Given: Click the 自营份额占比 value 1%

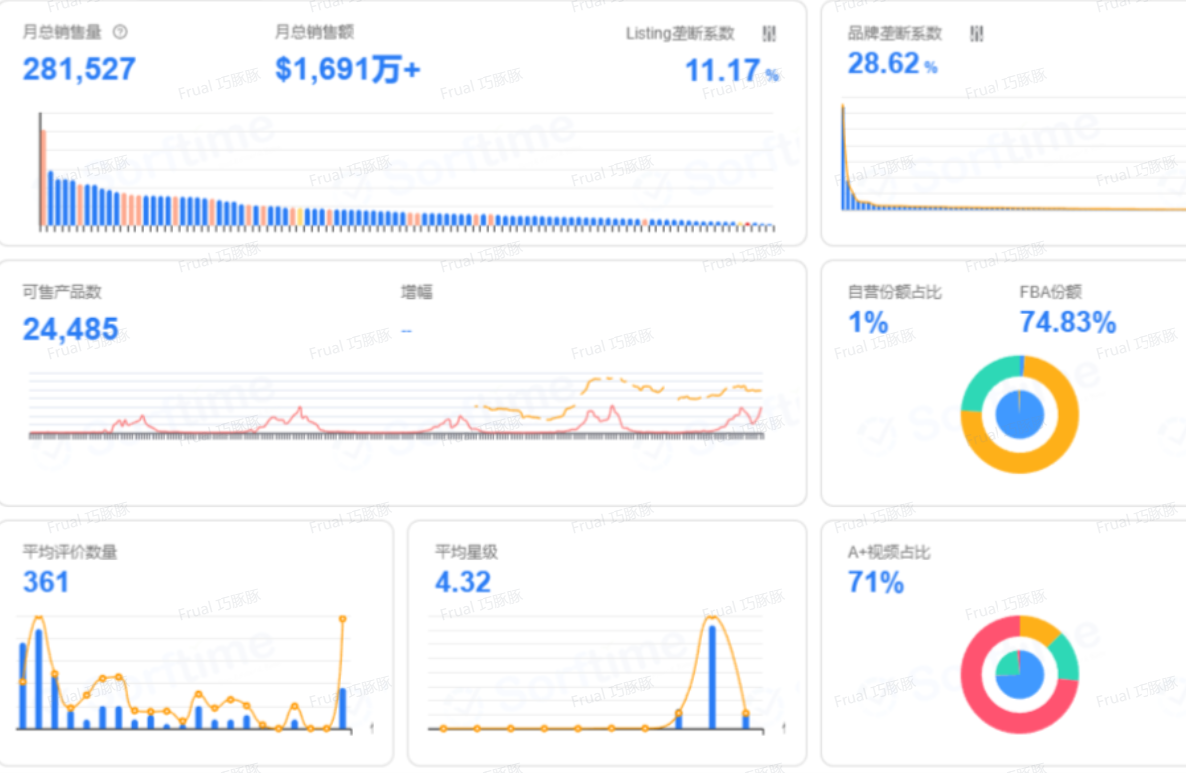Looking at the screenshot, I should (867, 323).
